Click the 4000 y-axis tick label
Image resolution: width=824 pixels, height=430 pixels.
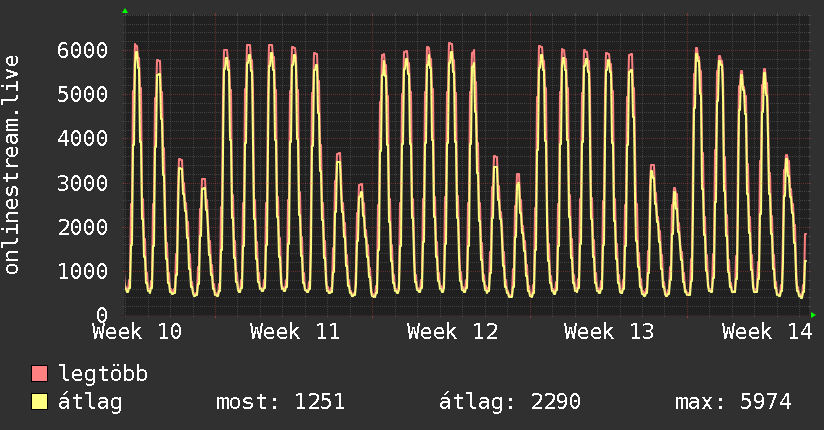point(83,139)
